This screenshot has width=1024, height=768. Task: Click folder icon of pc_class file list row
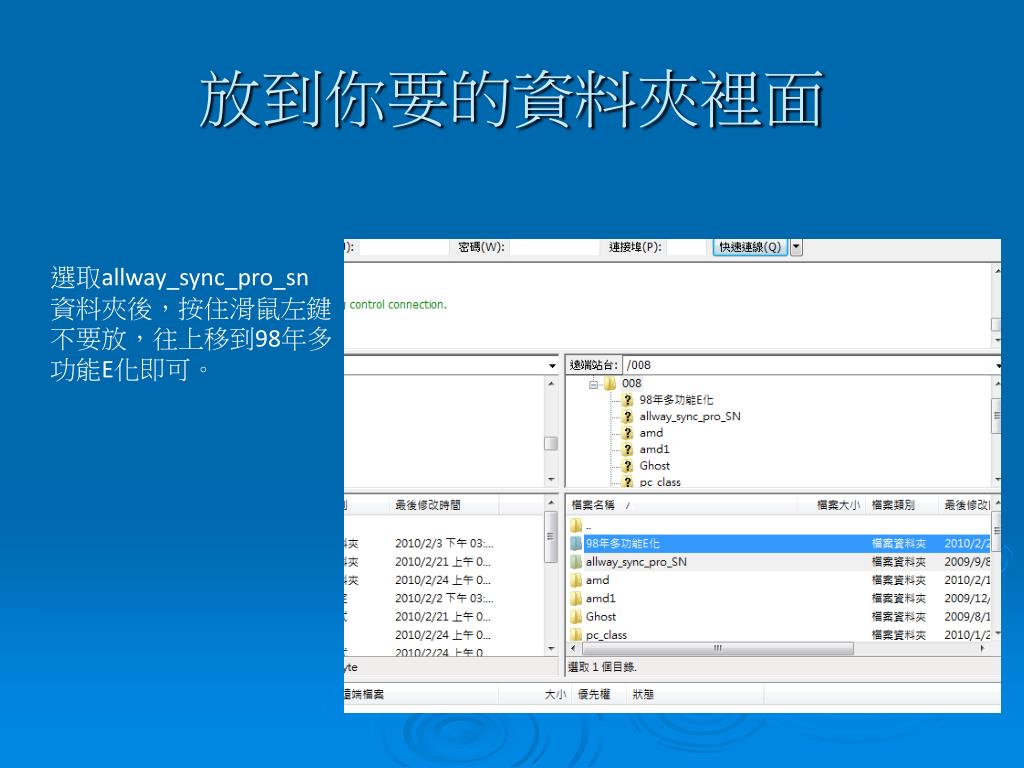coord(576,634)
